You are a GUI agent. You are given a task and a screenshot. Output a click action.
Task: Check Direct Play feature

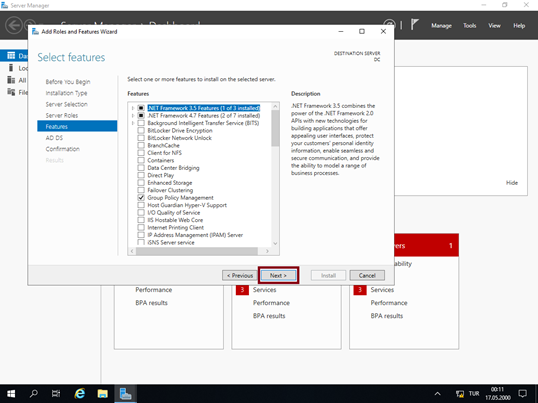tap(141, 175)
